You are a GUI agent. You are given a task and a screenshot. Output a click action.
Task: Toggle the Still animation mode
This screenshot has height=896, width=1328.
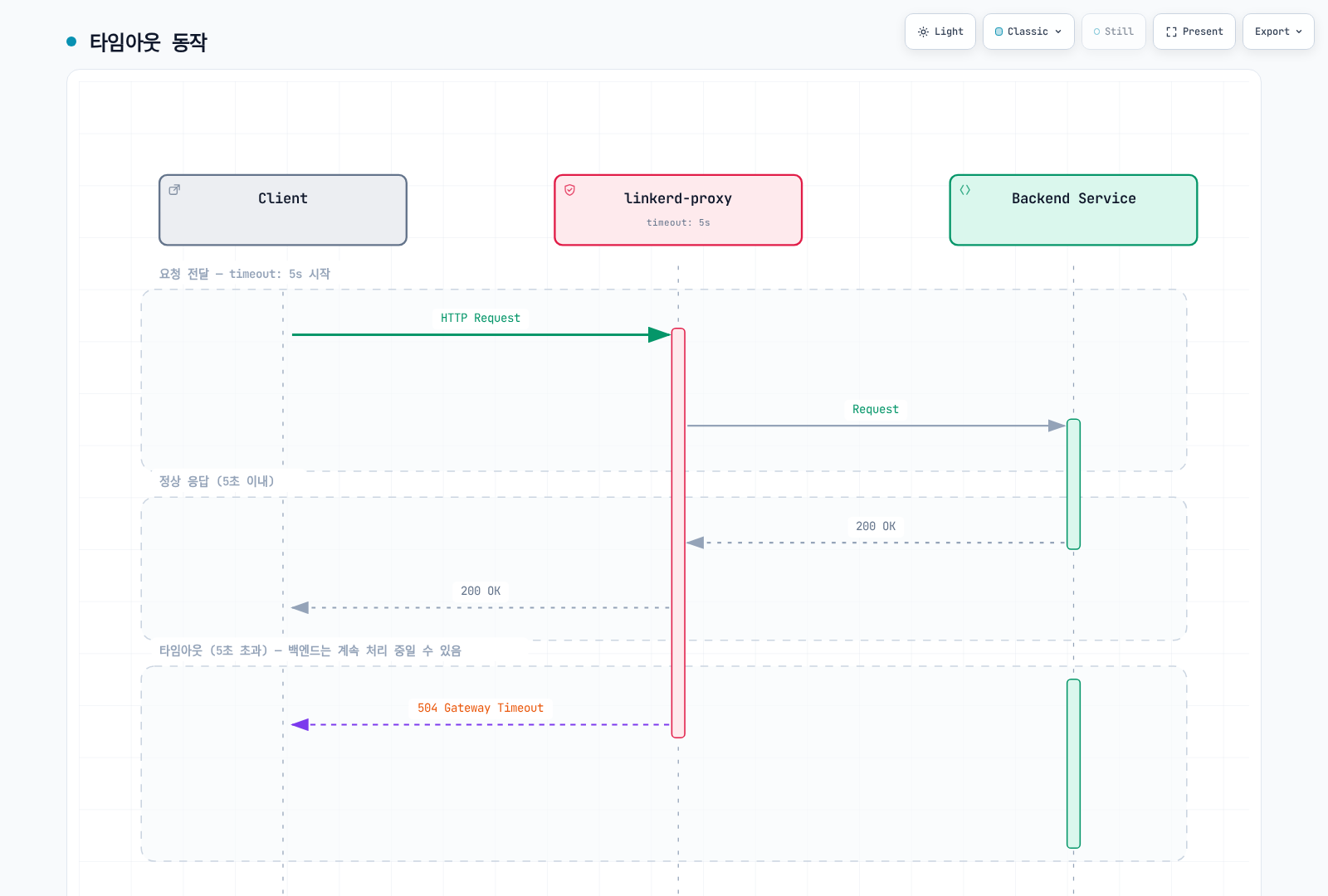pyautogui.click(x=1113, y=32)
